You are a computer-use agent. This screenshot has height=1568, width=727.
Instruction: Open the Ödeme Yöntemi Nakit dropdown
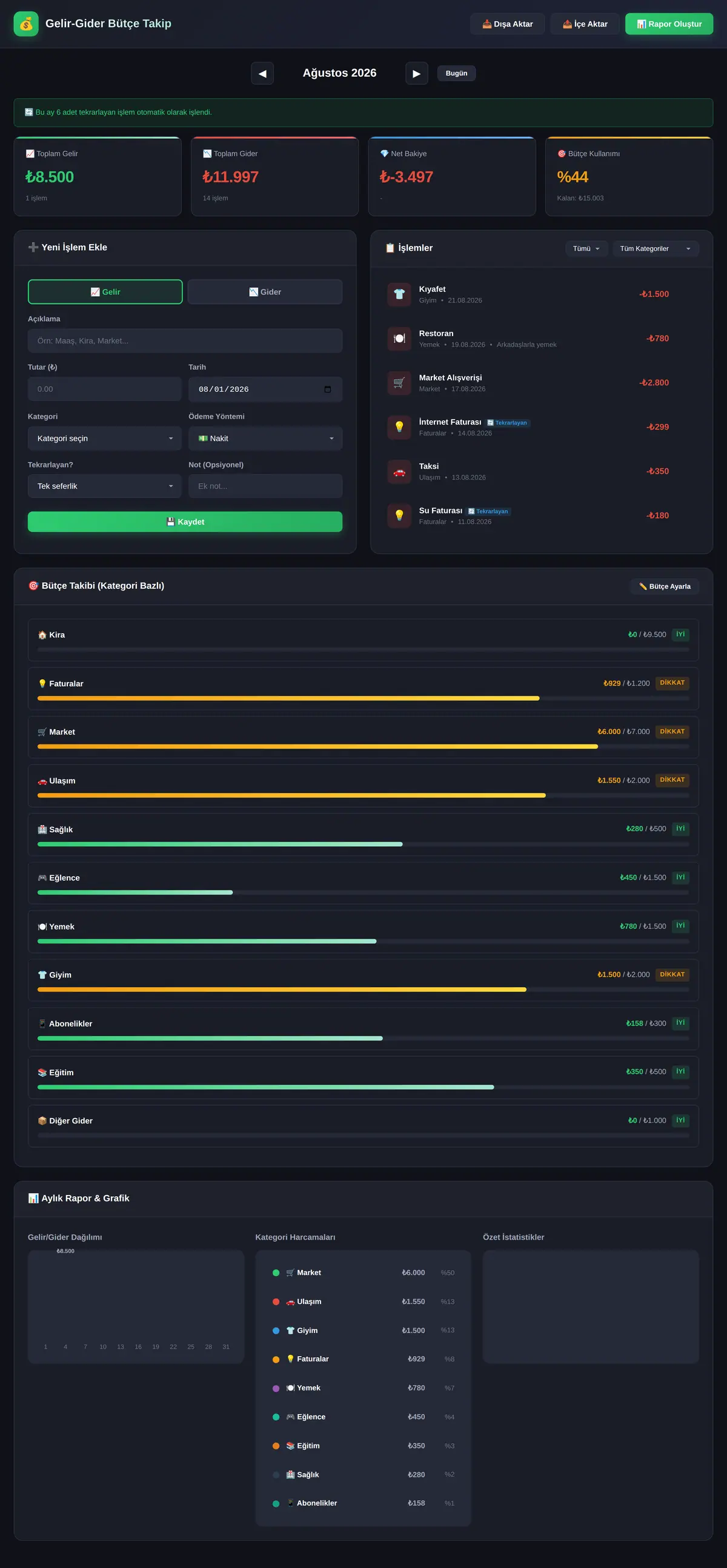click(265, 438)
